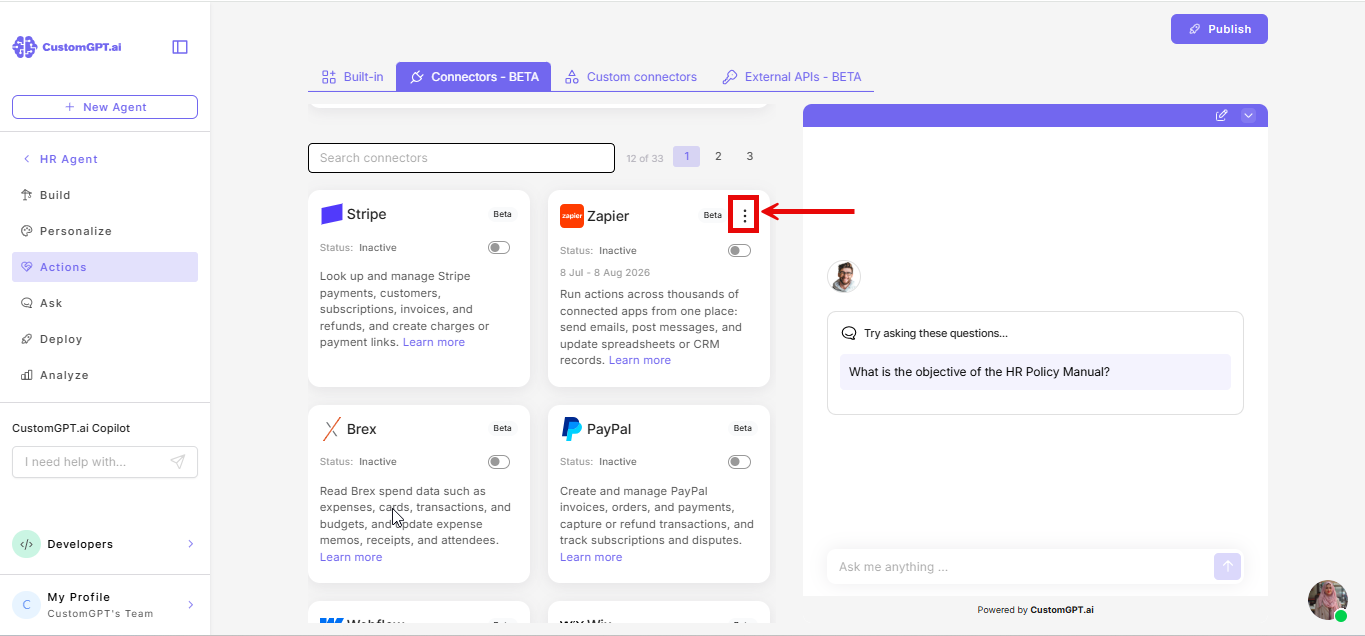This screenshot has height=636, width=1365.
Task: Click the Developers code icon
Action: tap(26, 544)
